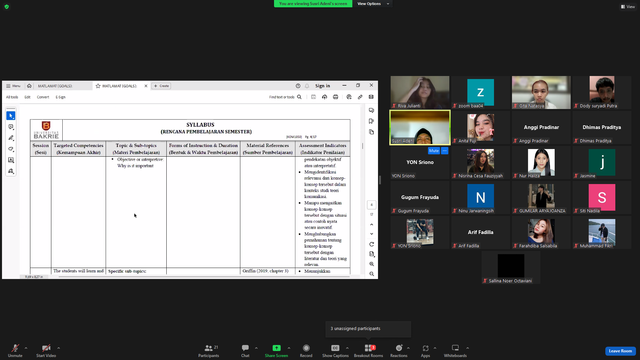640x360 pixels.
Task: Open Acrobat help question-mark icon
Action: pyautogui.click(x=298, y=86)
